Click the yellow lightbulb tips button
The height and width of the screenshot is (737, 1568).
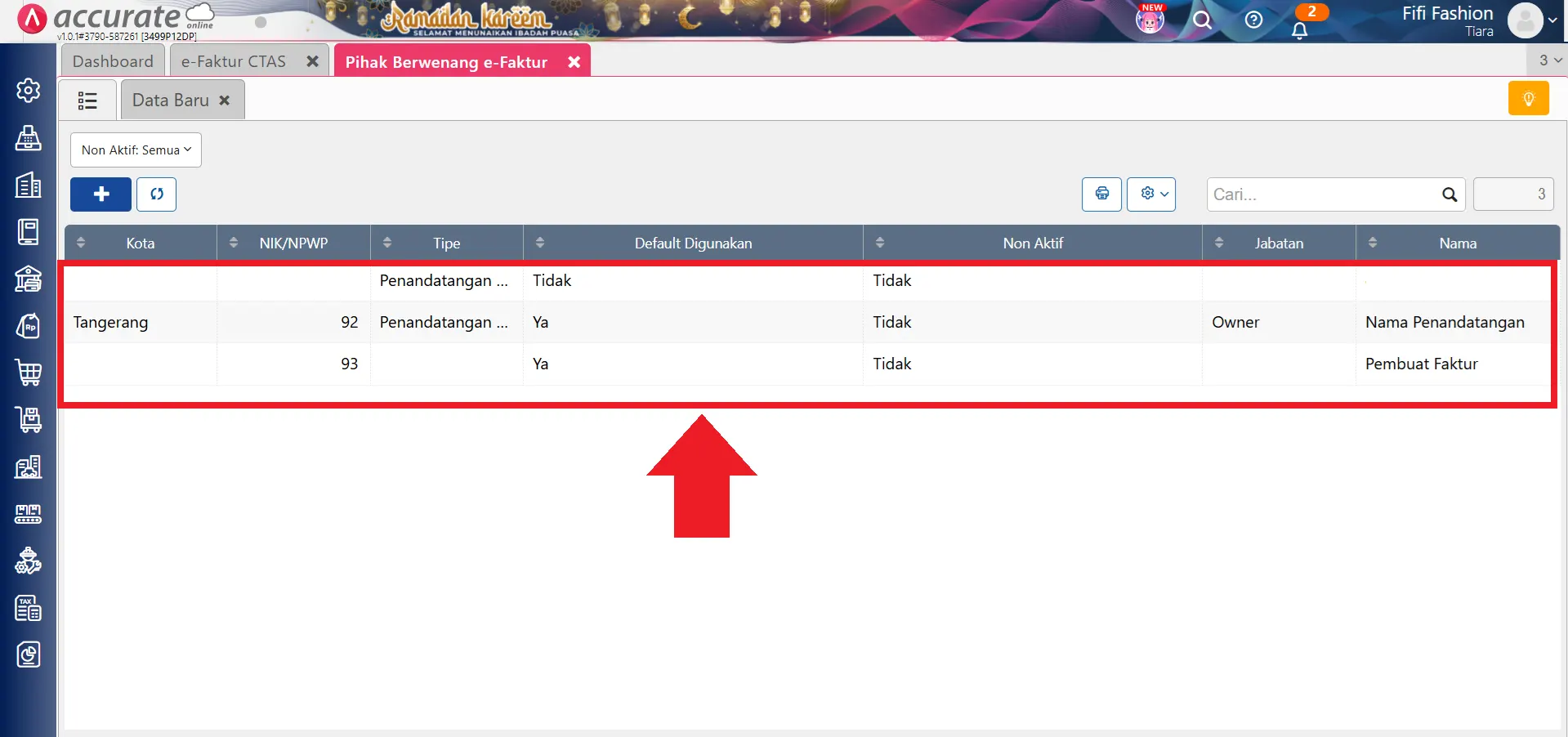pos(1528,99)
